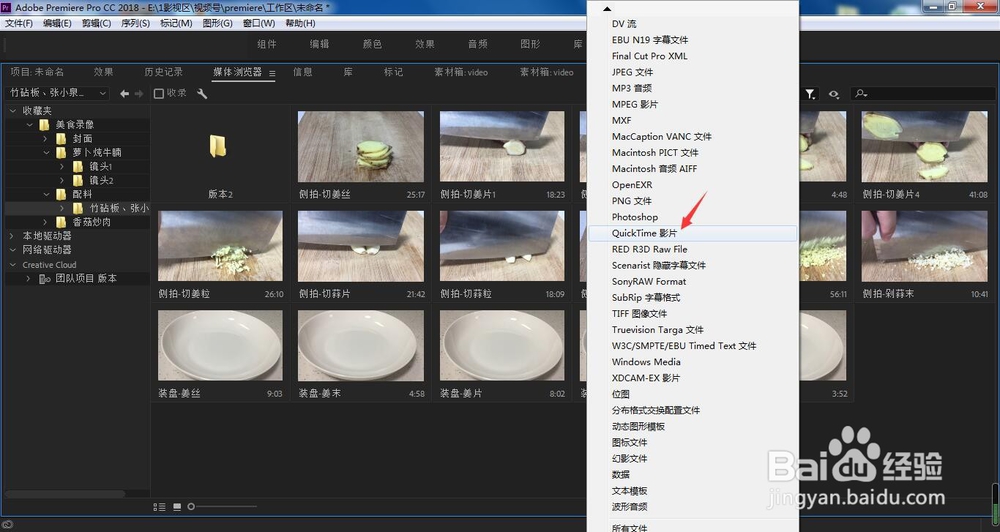Screen dimensions: 1000x532
Task: Collapse the Creative Cloud node
Action: point(13,265)
